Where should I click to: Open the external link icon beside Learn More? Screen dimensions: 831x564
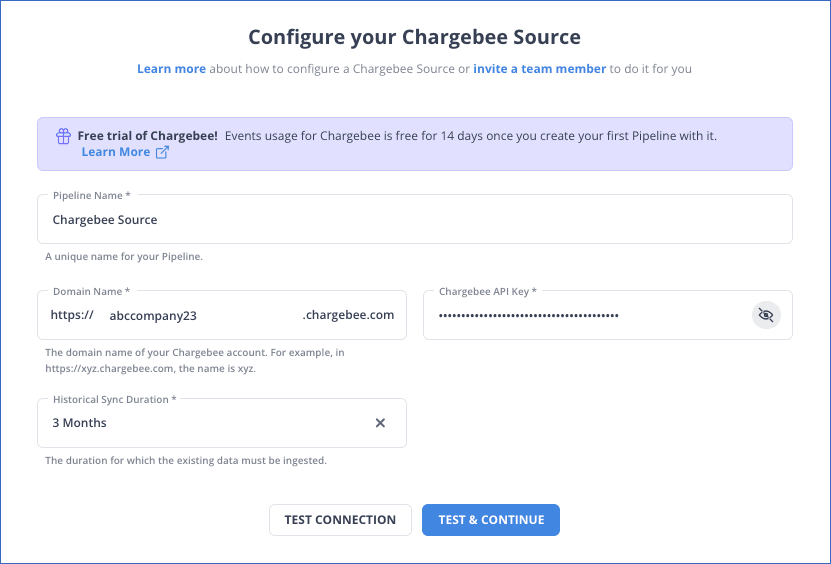tap(162, 152)
